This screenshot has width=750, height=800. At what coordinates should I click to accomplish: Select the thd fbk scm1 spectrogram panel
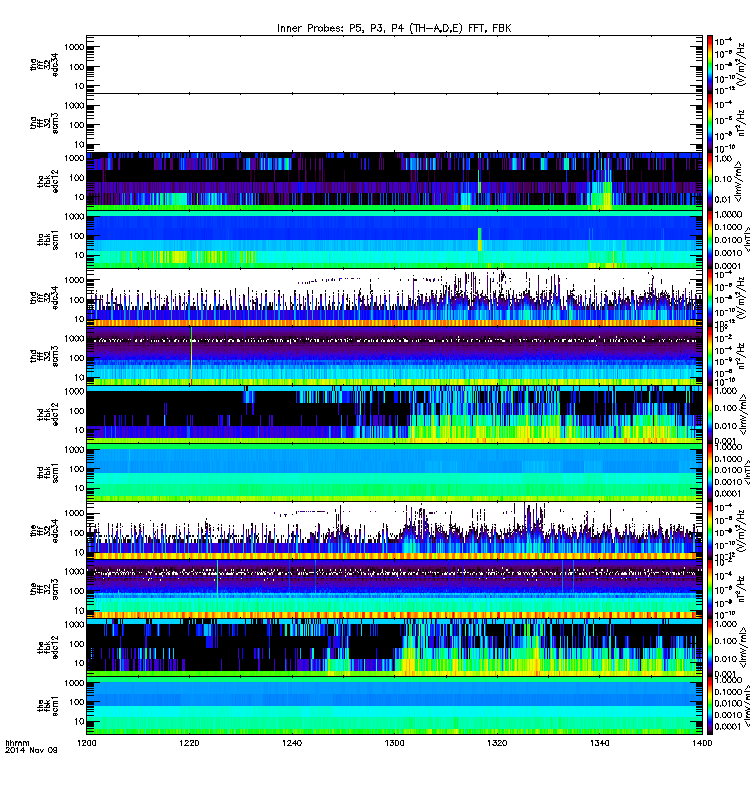coord(394,472)
